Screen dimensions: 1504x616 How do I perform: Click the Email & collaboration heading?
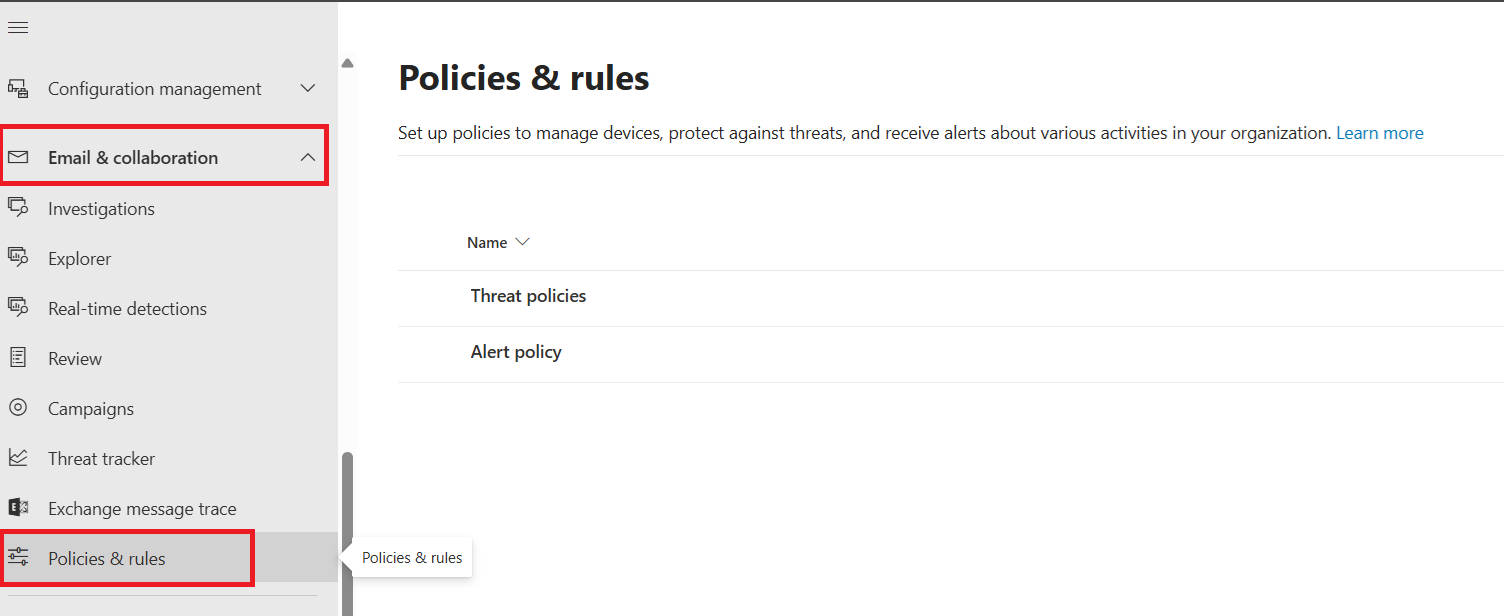tap(133, 158)
